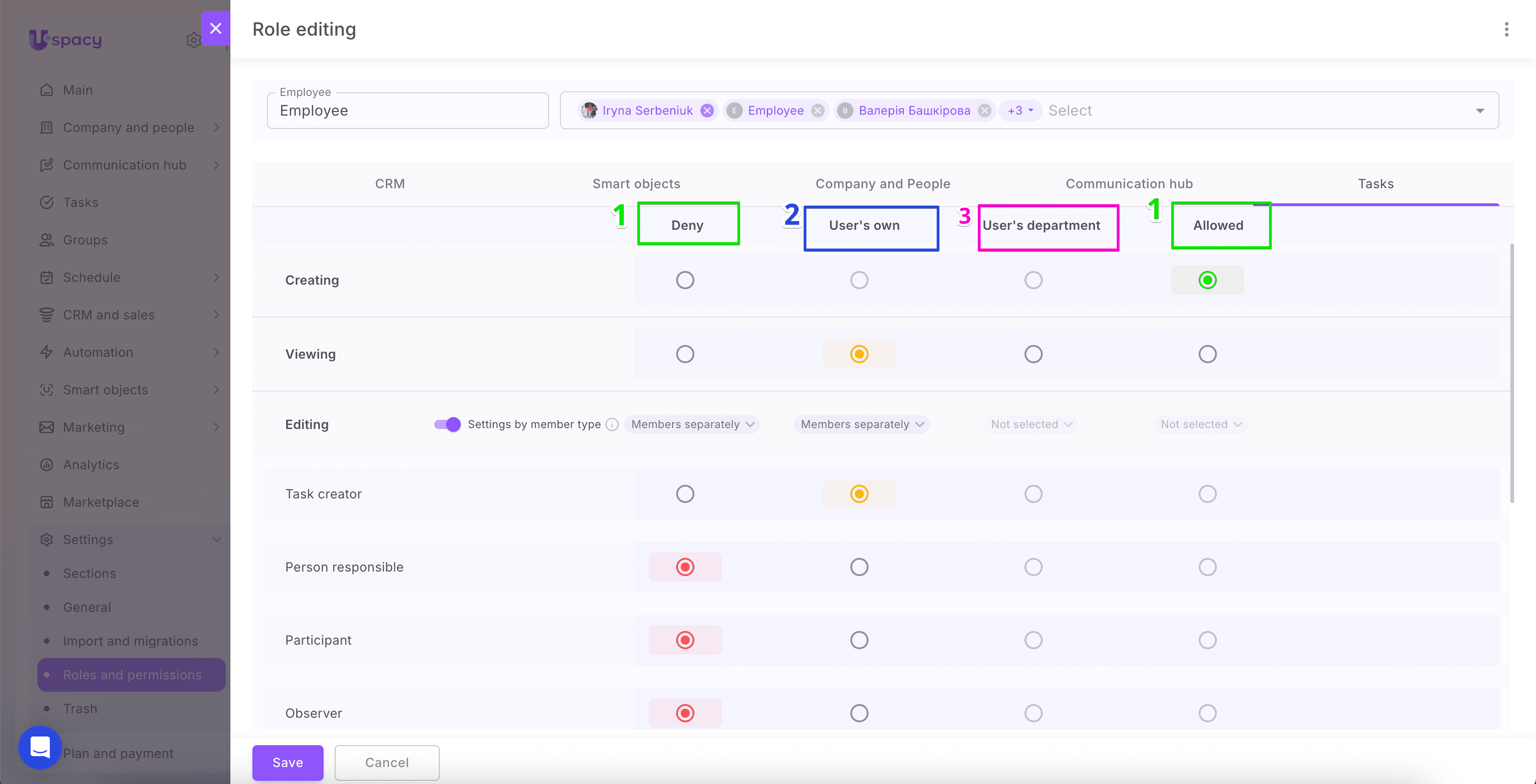Select User's own for Observer

[859, 713]
